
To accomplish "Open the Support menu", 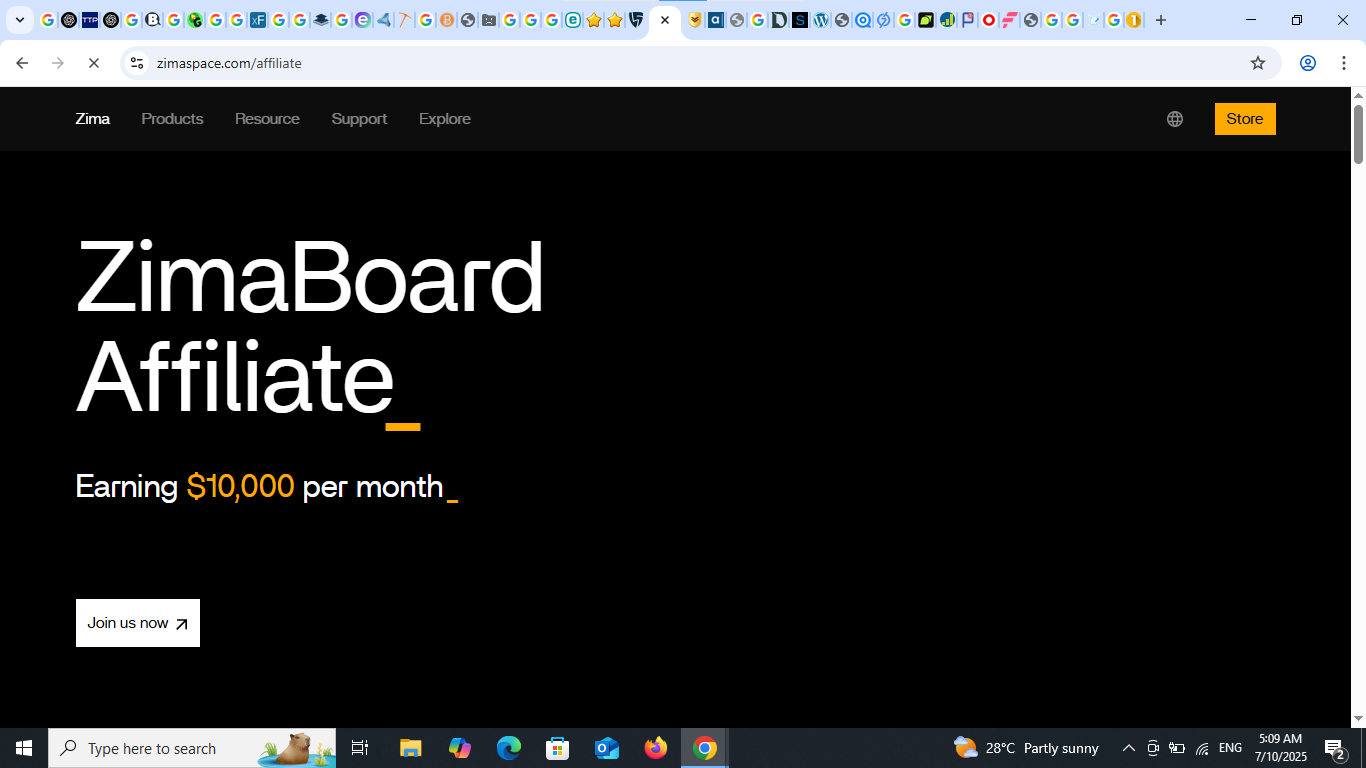I will 359,119.
